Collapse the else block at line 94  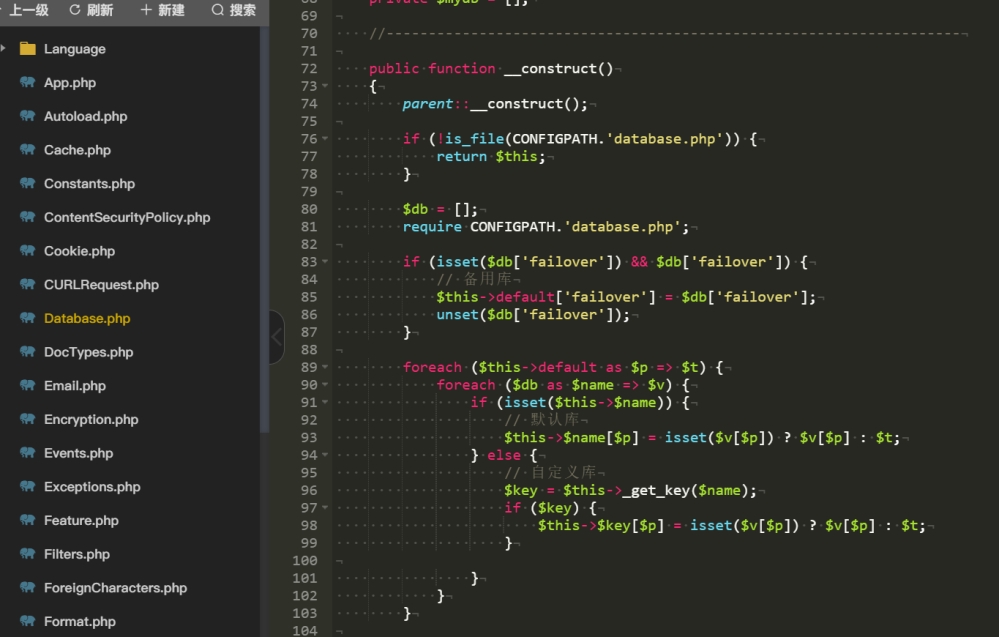325,455
